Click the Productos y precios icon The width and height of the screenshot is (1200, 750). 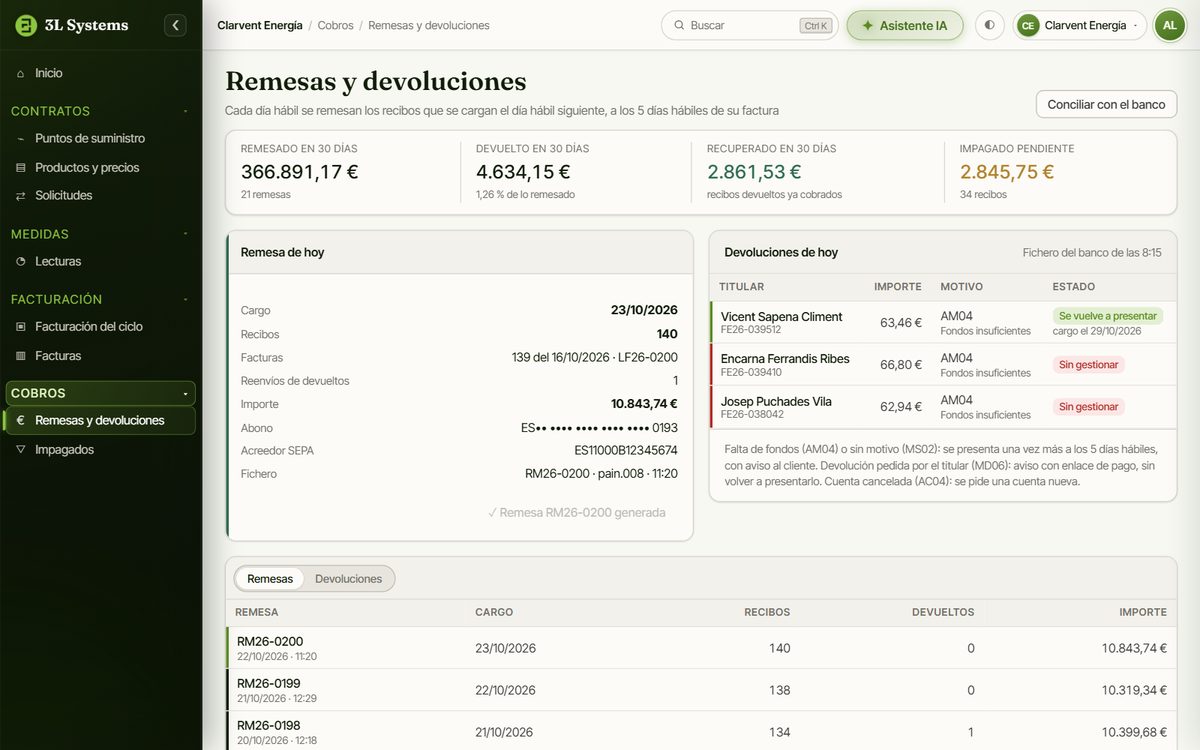coord(21,168)
